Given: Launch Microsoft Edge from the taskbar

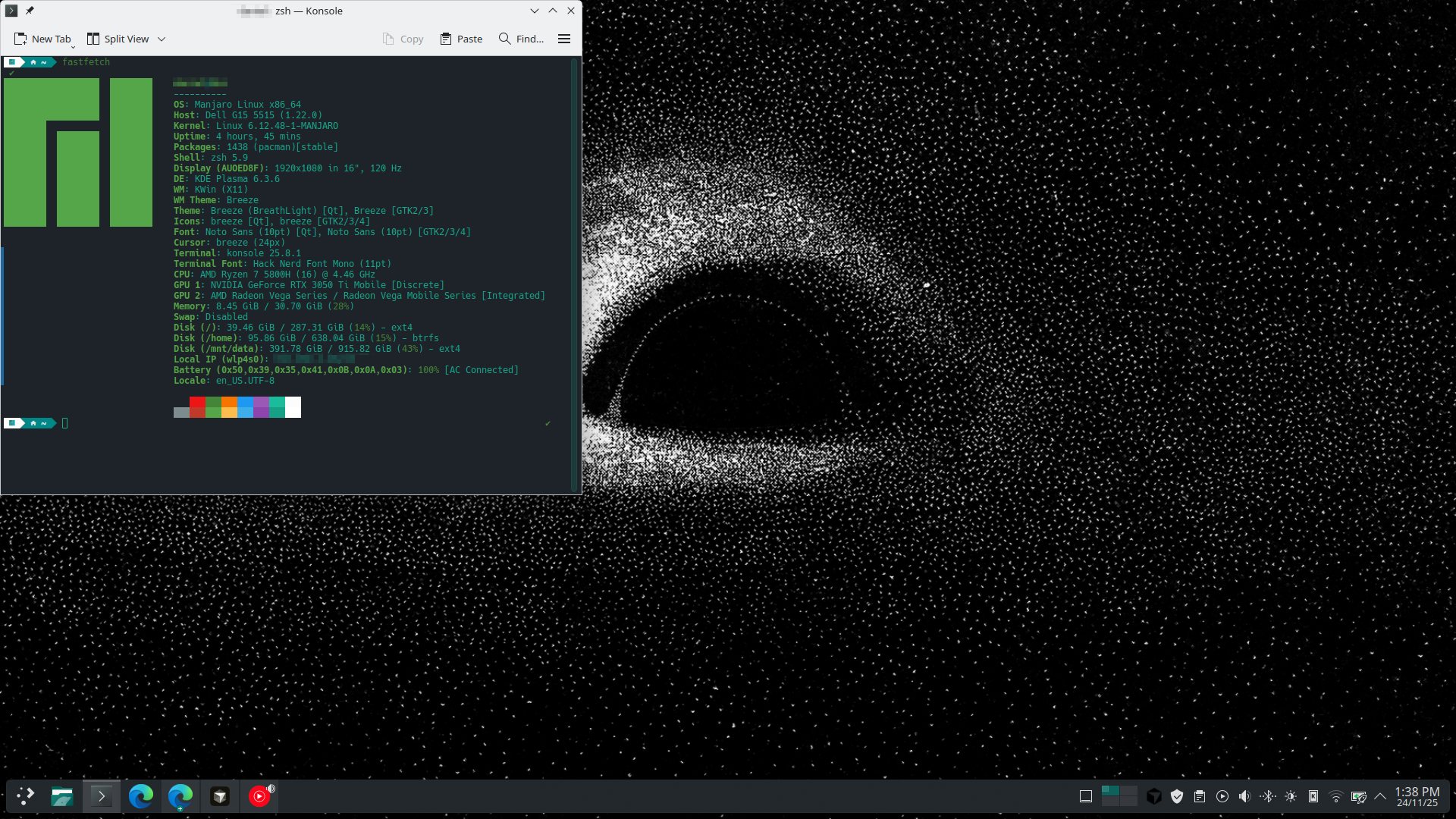Looking at the screenshot, I should 141,796.
